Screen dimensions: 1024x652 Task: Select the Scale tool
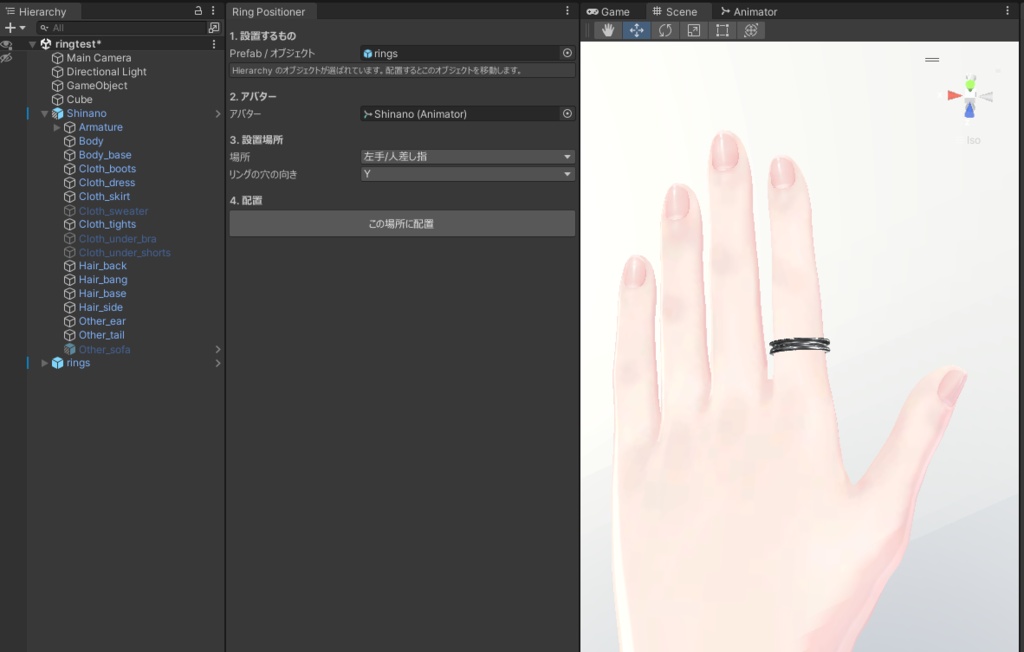tap(694, 30)
